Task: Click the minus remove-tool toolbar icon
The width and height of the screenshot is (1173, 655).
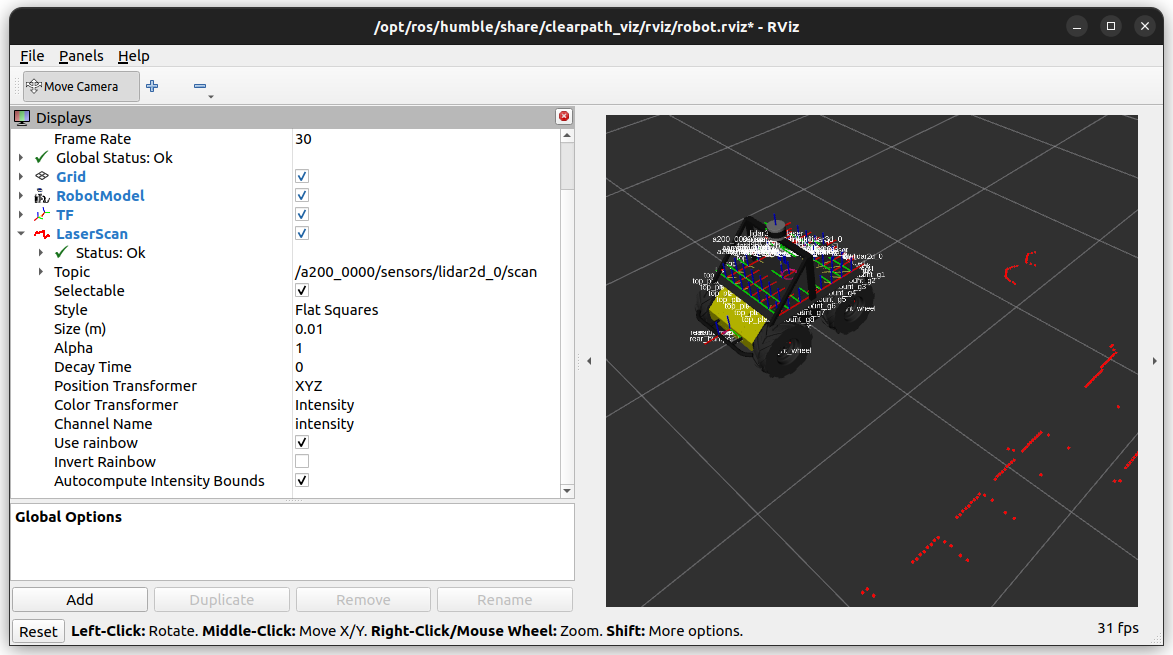Action: pos(200,87)
